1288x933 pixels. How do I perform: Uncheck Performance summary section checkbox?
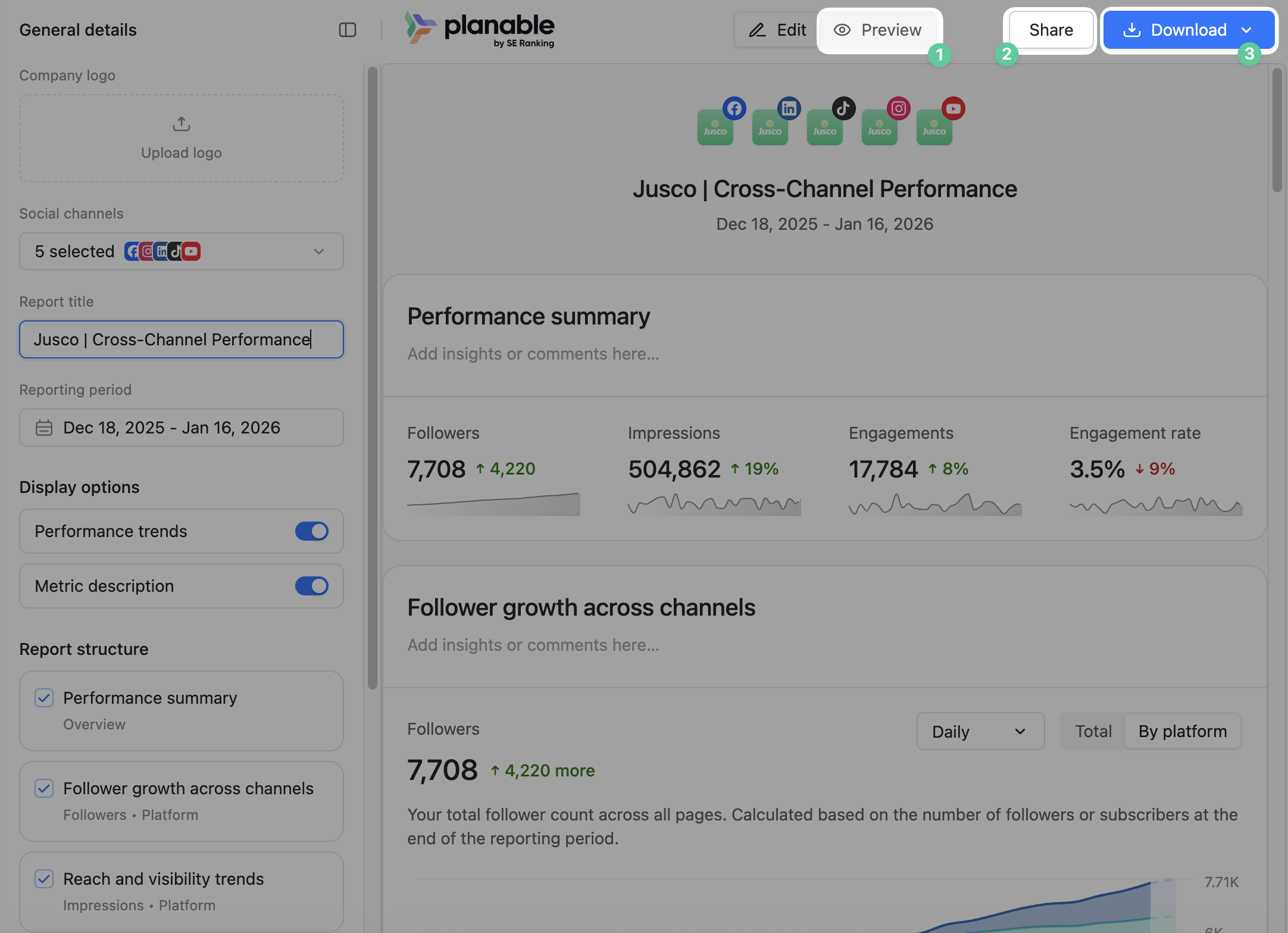click(44, 698)
